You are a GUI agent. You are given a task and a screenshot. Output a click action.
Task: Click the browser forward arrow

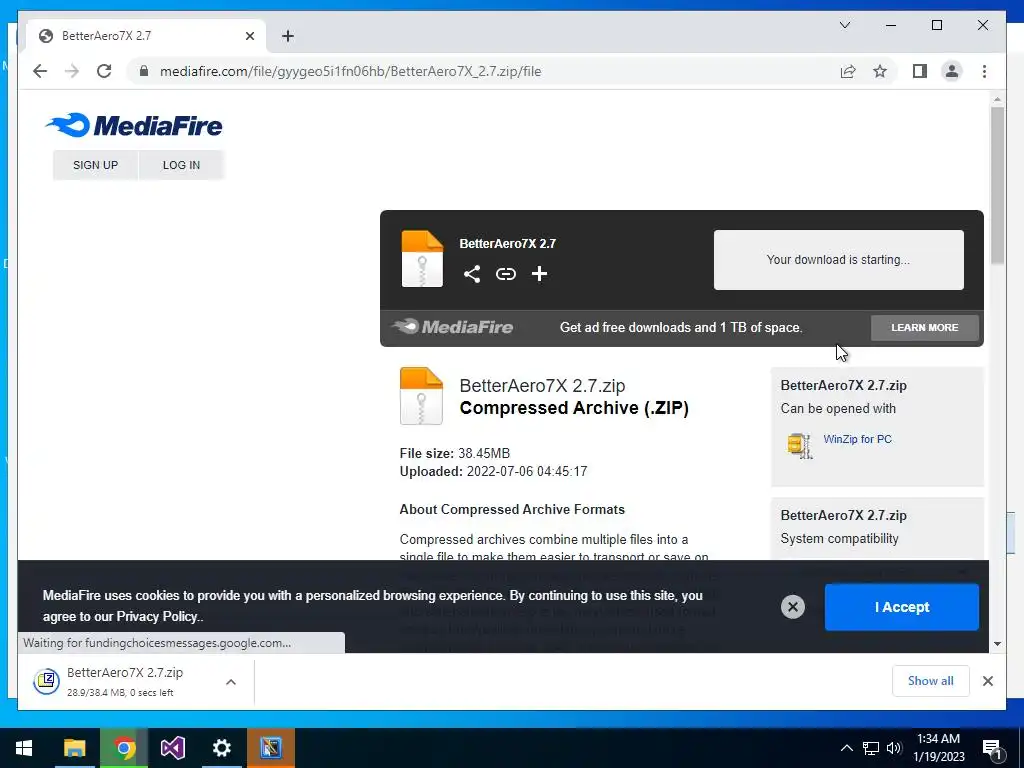pos(72,71)
